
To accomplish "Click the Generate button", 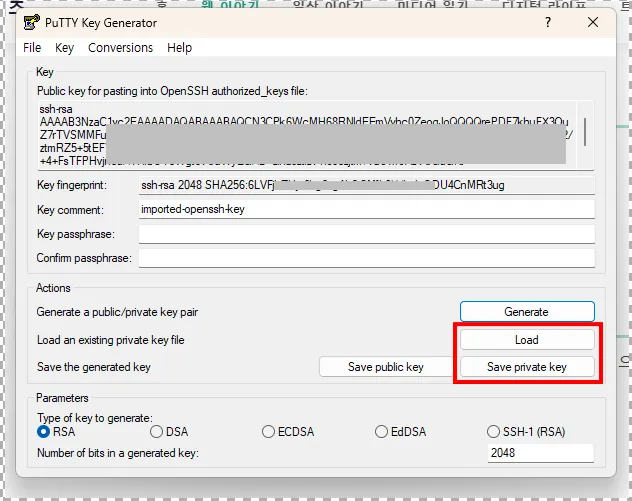I will (527, 312).
